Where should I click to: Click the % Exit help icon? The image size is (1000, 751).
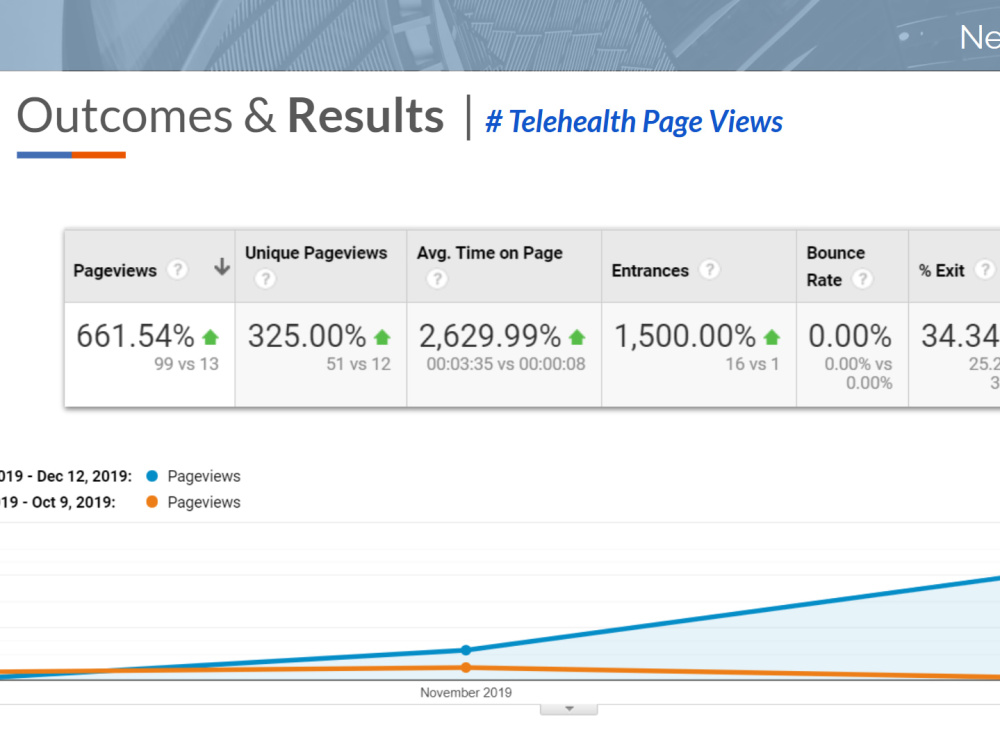(985, 270)
